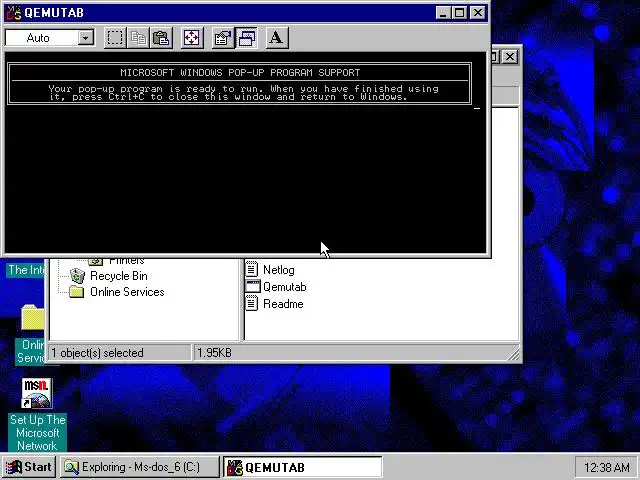640x480 pixels.
Task: Maximize the QEMUTAB window
Action: point(459,13)
